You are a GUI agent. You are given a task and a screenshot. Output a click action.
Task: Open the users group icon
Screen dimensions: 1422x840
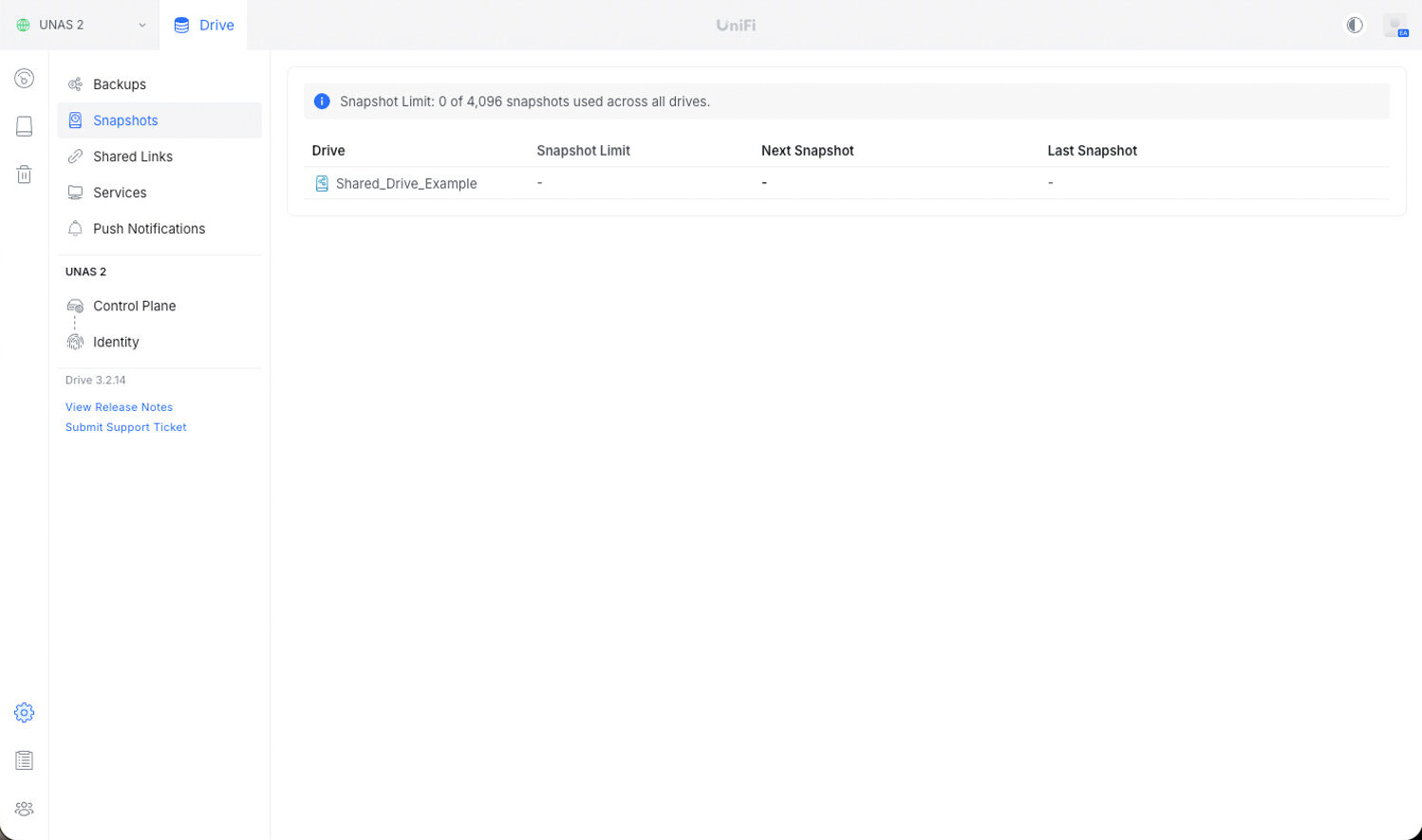click(x=25, y=809)
